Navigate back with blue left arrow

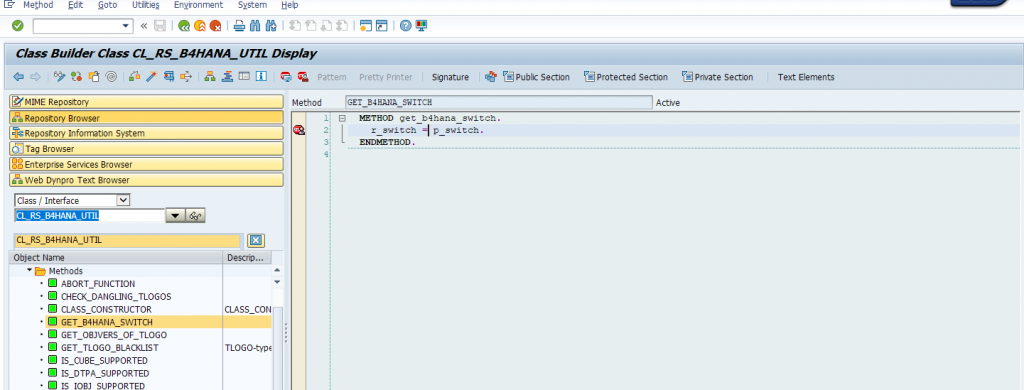pos(18,77)
